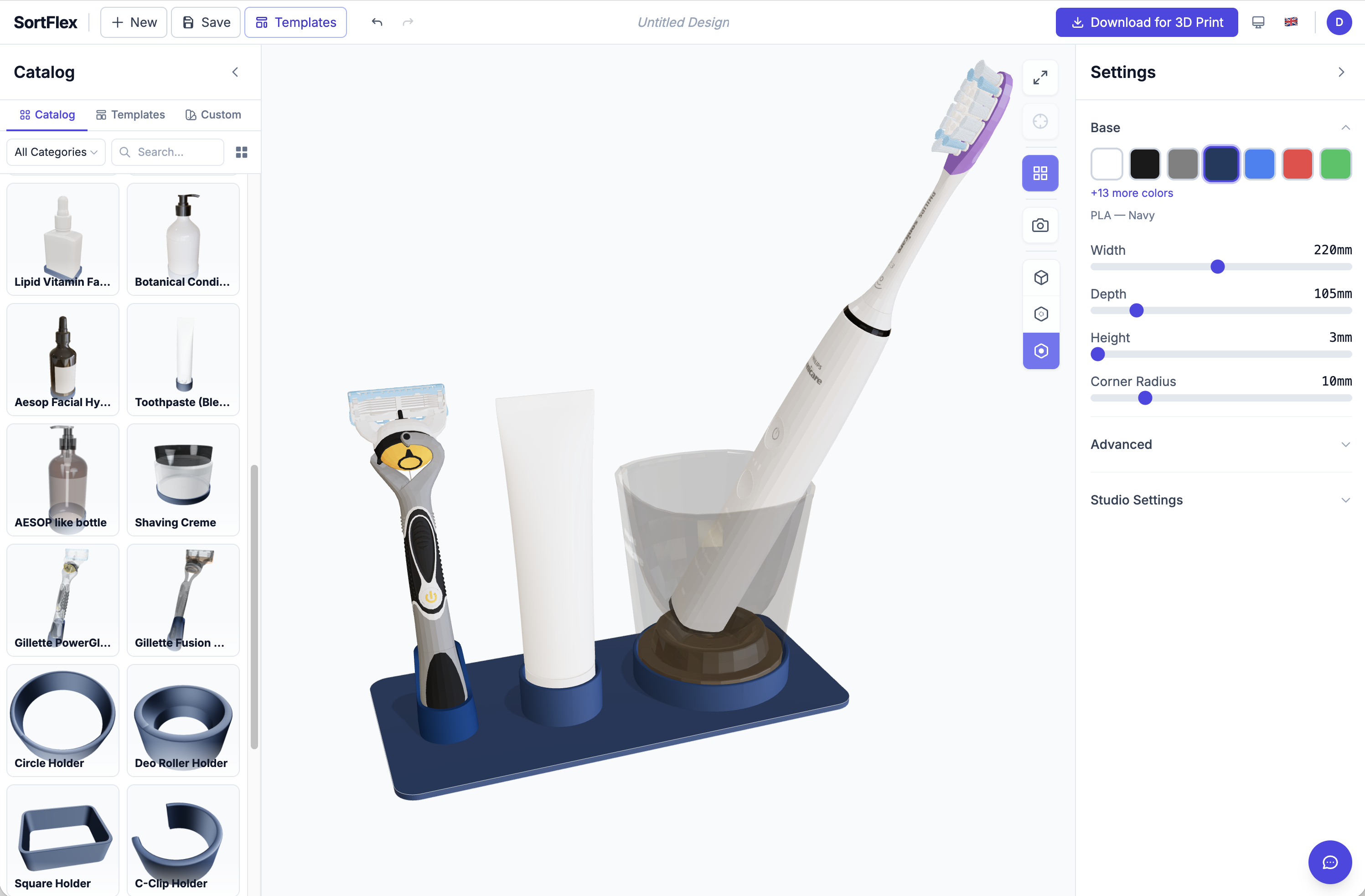The height and width of the screenshot is (896, 1365).
Task: Collapse the Catalog sidebar panel
Action: pos(235,72)
